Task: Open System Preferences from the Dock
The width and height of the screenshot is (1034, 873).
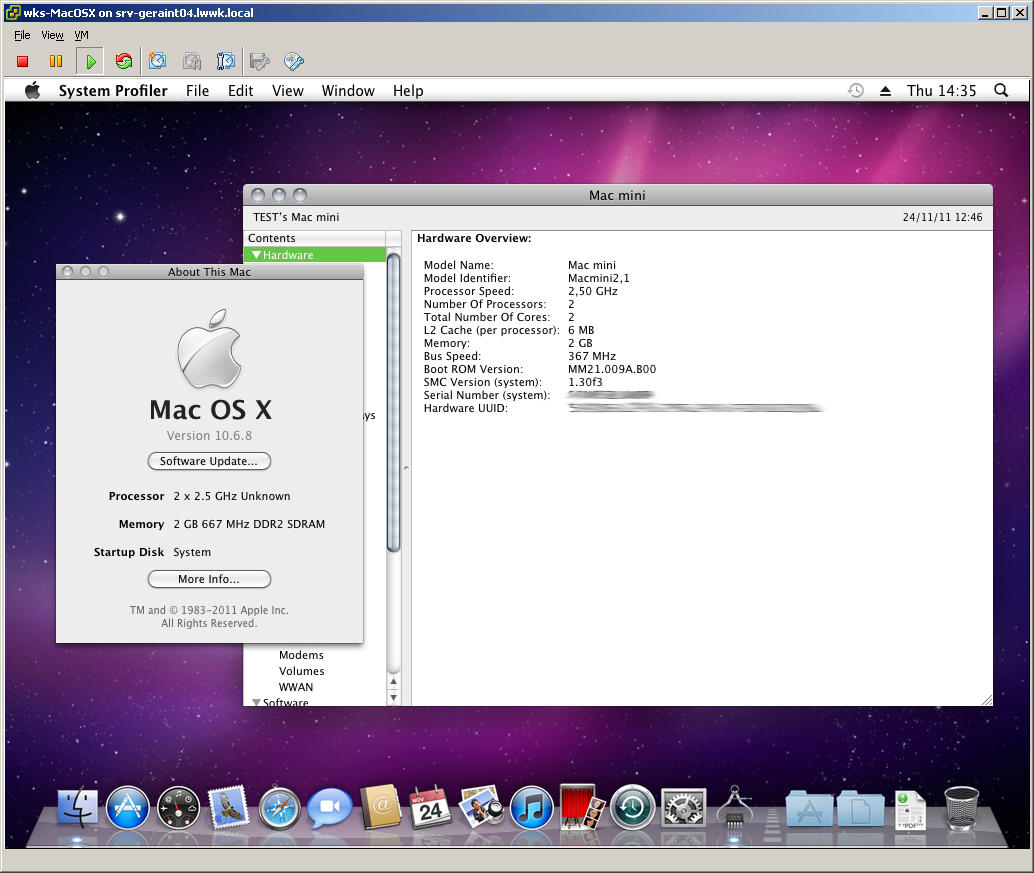Action: (683, 807)
